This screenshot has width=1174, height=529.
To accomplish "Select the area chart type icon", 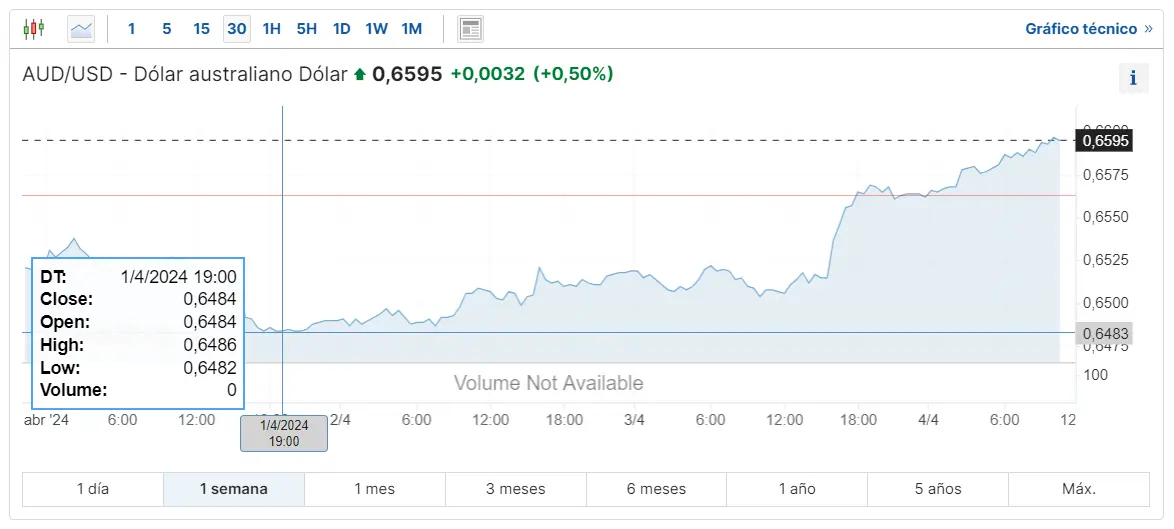I will point(81,29).
